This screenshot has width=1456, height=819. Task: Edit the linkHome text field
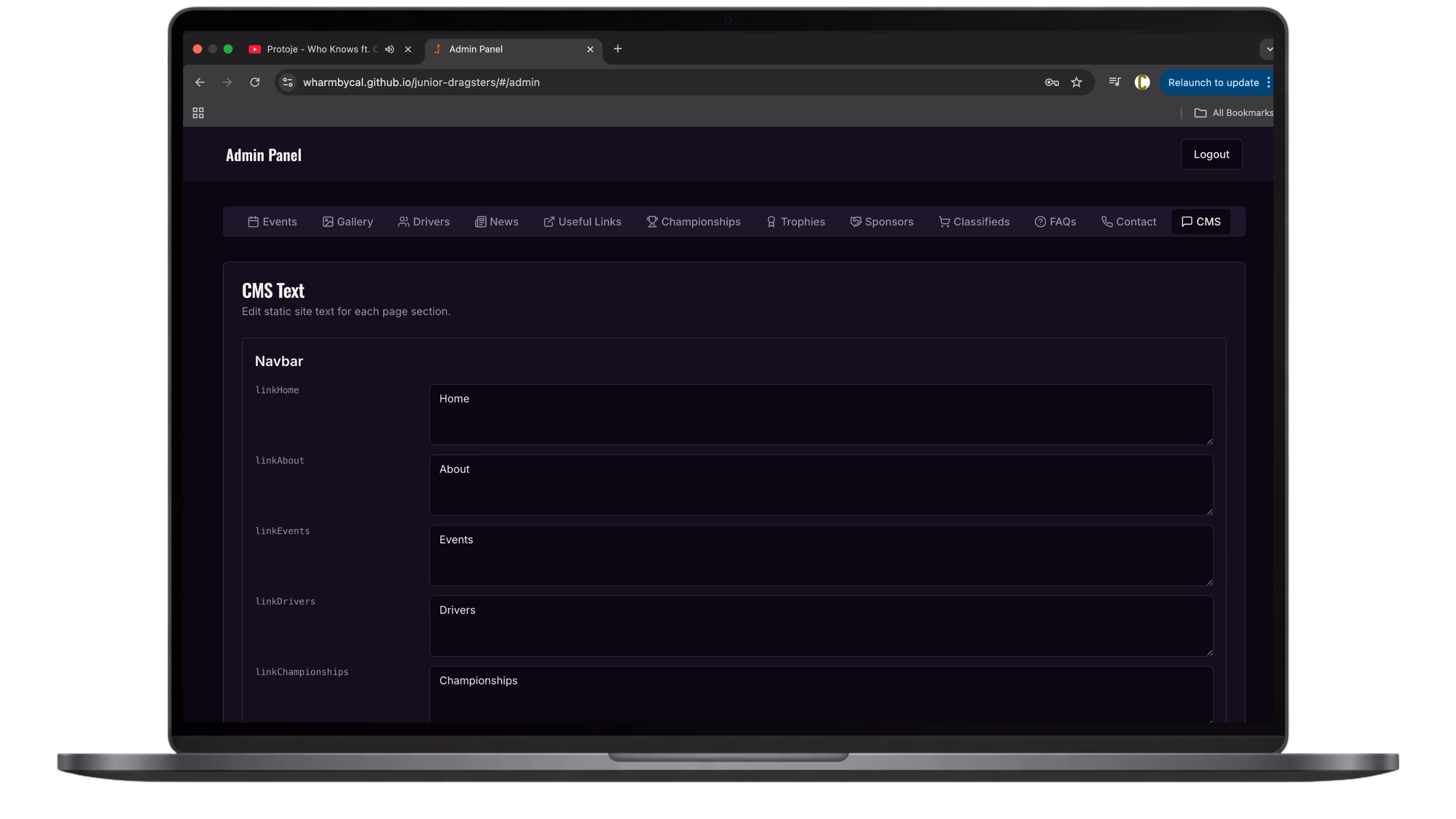tap(820, 415)
